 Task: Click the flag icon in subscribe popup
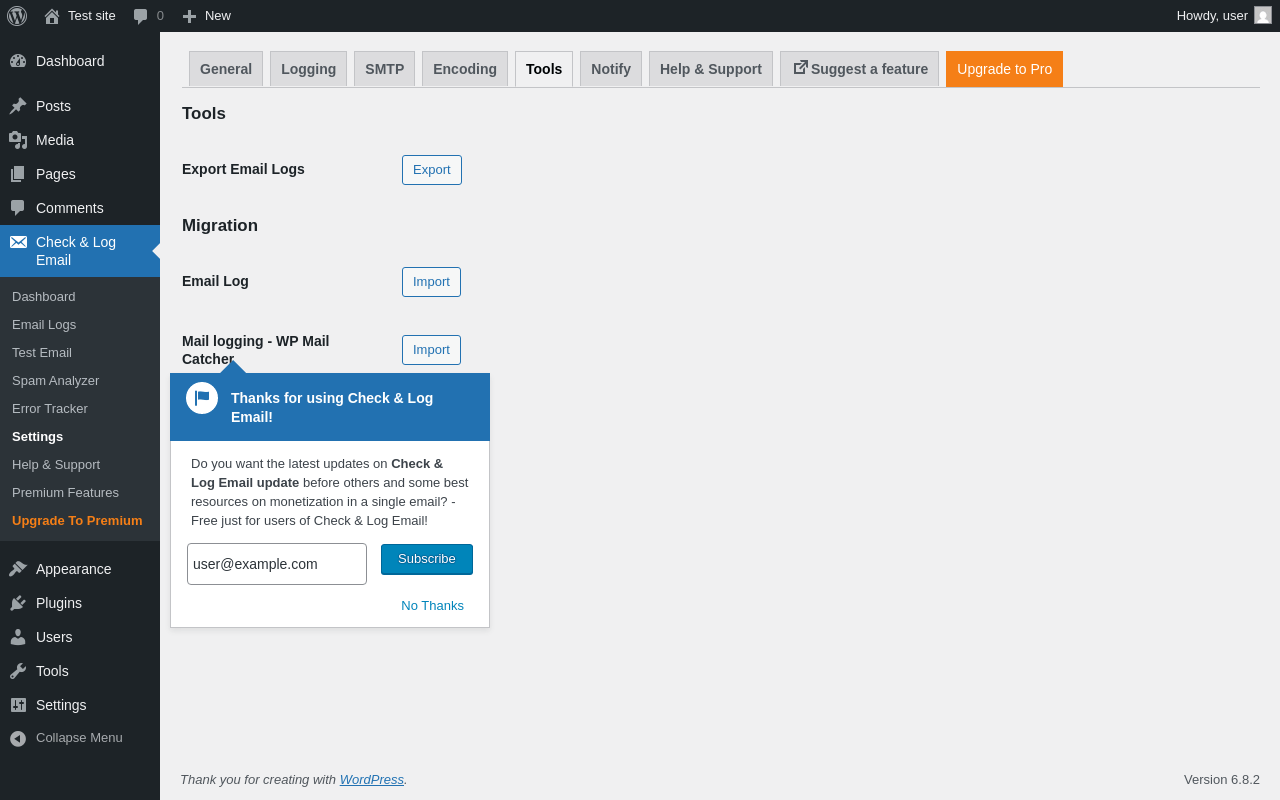pos(202,398)
